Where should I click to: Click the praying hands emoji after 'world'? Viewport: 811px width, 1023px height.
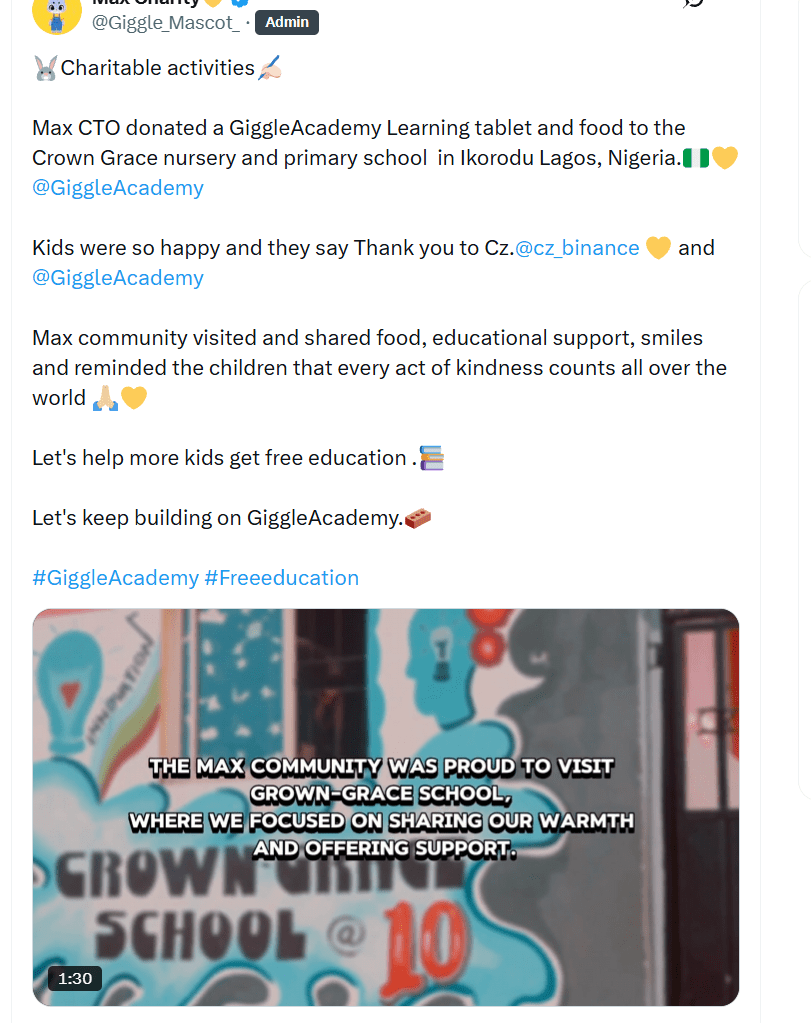coord(106,398)
